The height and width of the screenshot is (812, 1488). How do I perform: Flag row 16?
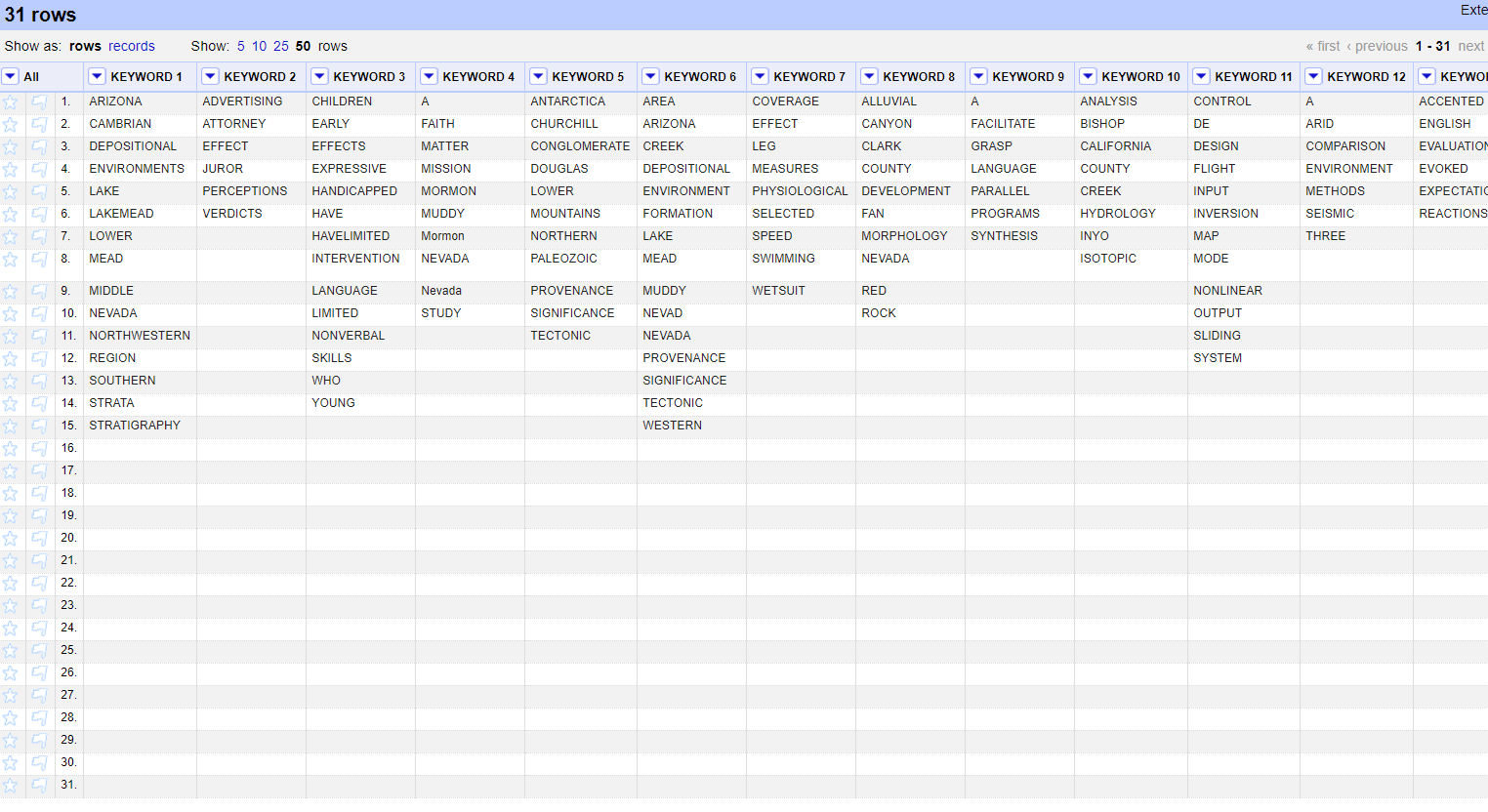click(x=39, y=448)
